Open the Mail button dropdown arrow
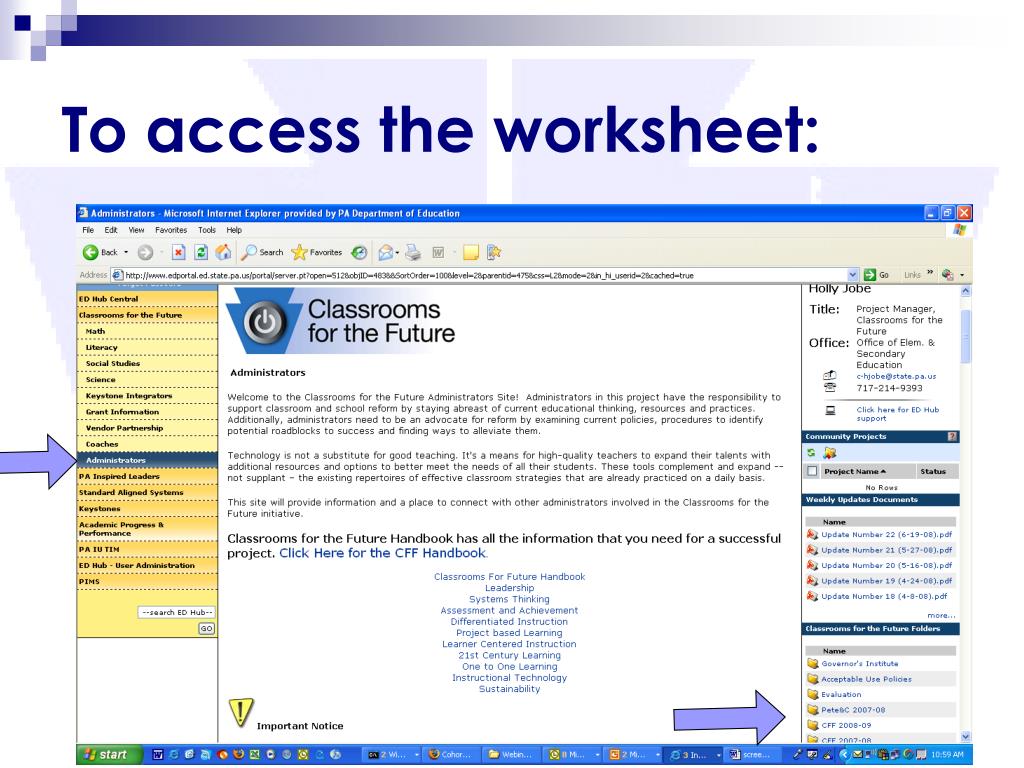Screen dimensions: 1024x768 coord(397,252)
